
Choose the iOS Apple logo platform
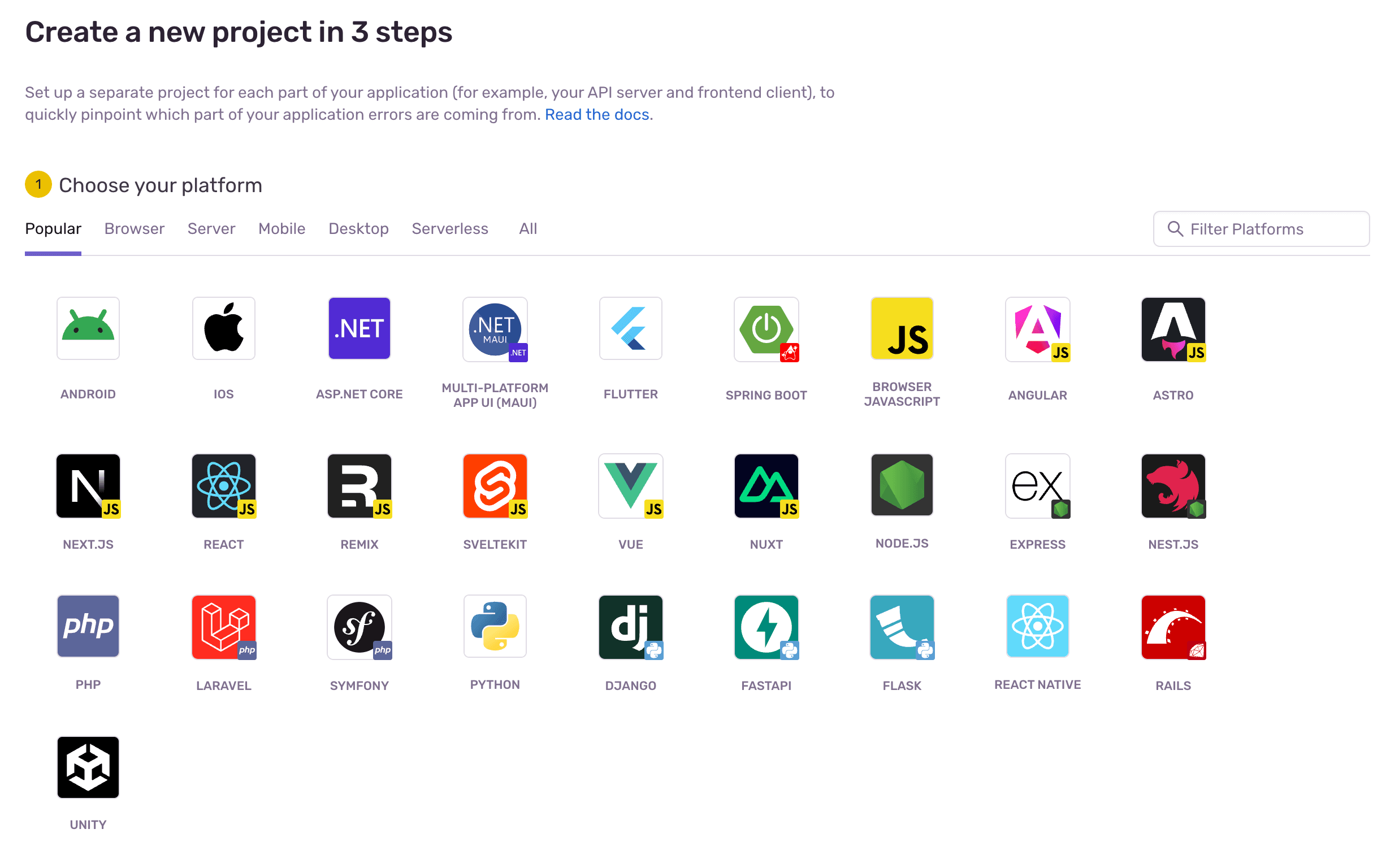point(223,328)
